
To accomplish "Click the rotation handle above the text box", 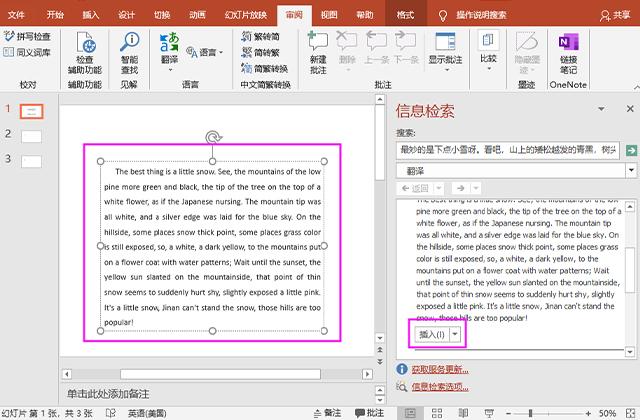I will 213,138.
